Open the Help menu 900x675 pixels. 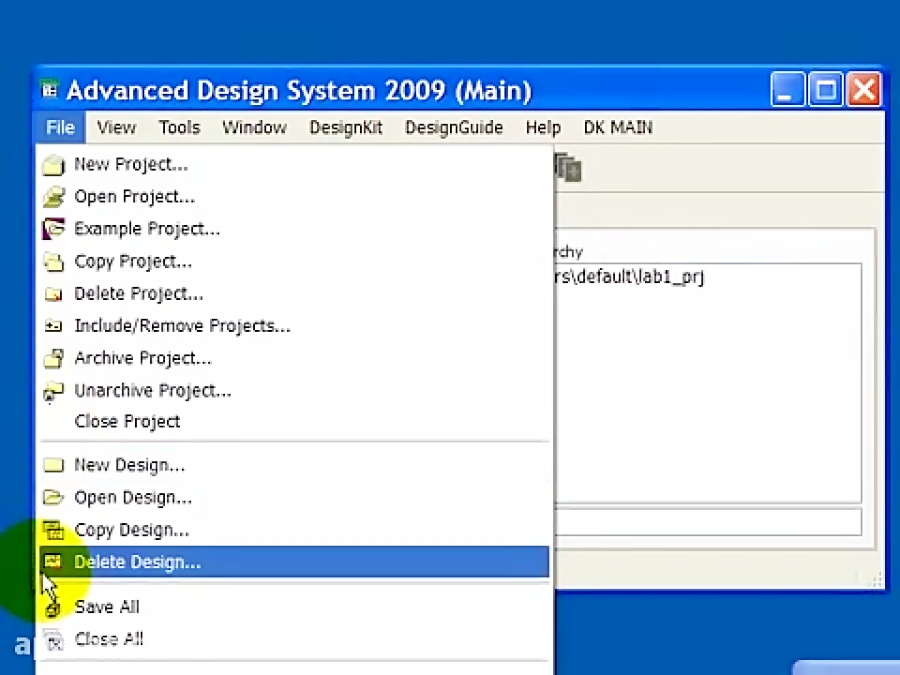point(543,127)
